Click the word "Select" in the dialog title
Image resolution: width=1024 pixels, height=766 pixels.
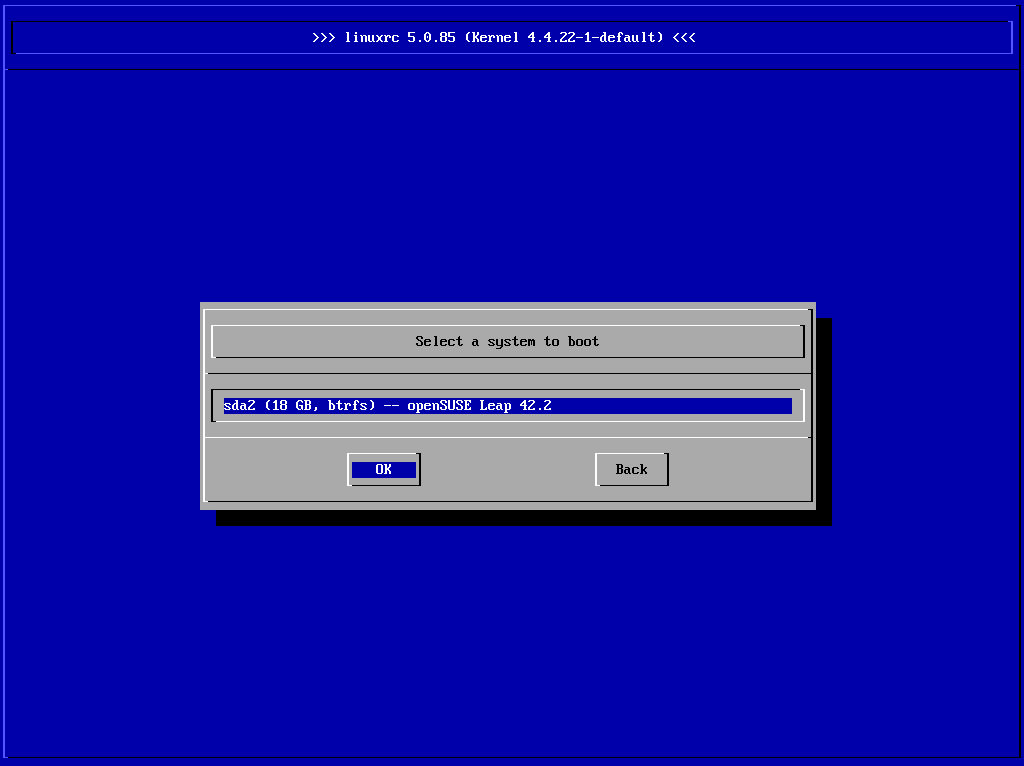click(x=439, y=341)
